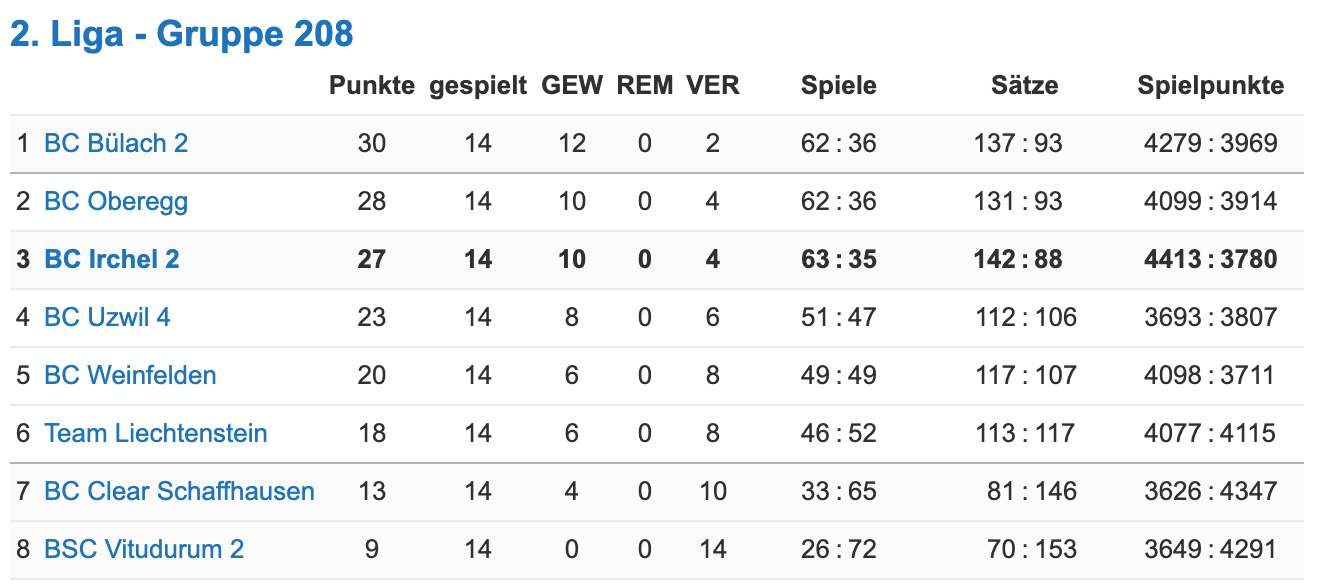1320x584 pixels.
Task: Click the Punkte column header
Action: tap(372, 86)
